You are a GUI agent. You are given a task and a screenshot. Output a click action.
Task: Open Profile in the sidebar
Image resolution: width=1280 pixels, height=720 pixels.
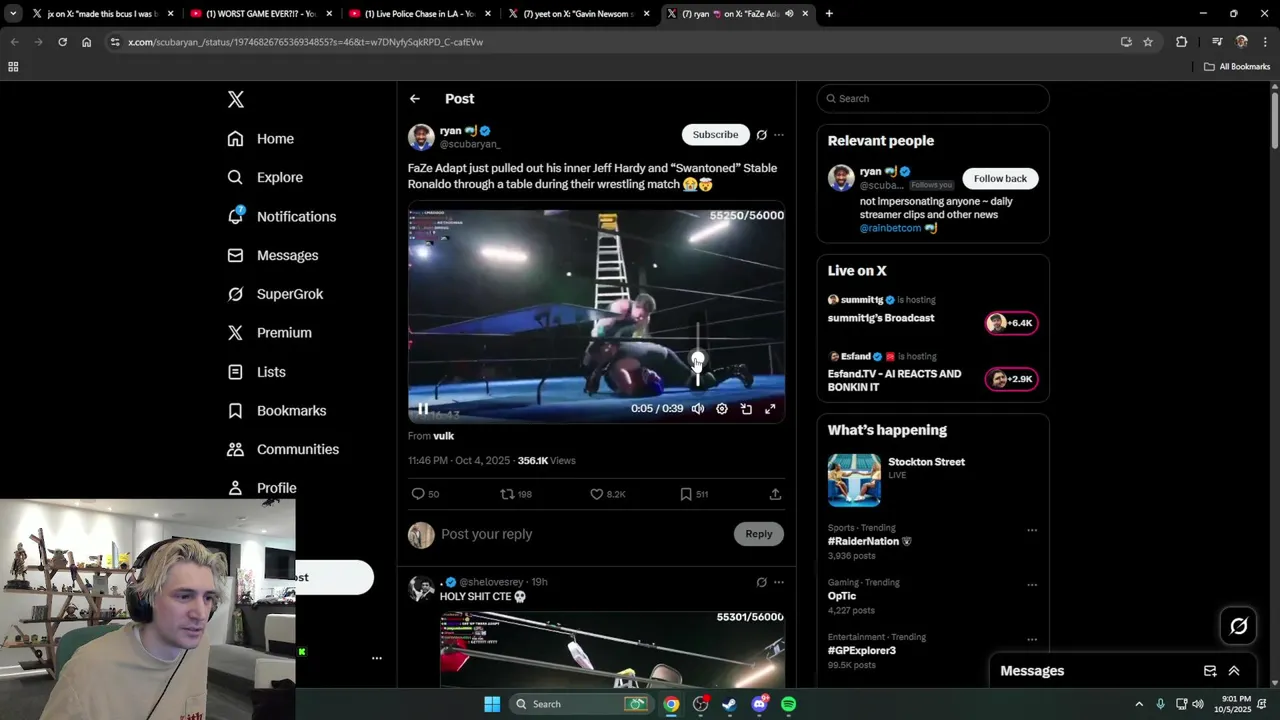tap(262, 488)
